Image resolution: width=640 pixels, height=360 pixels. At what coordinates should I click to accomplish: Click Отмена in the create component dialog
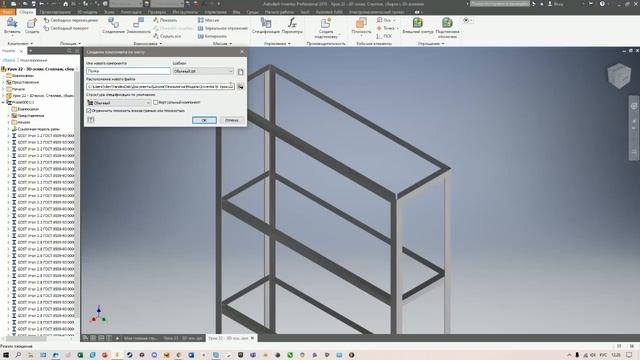(232, 120)
